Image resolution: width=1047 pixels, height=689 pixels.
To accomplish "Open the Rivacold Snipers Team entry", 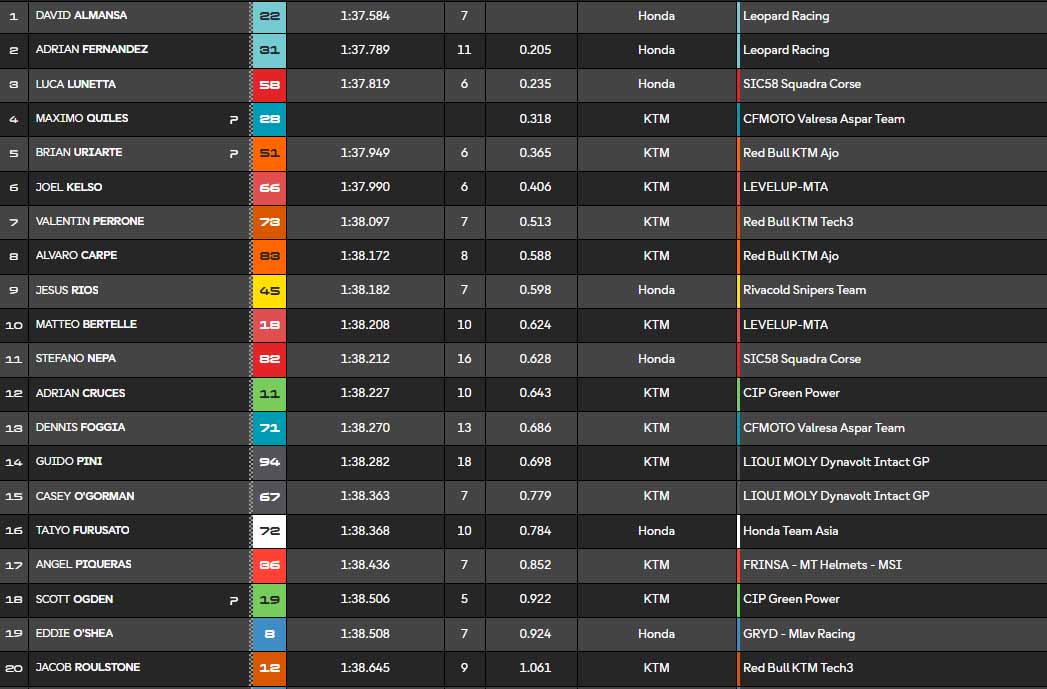I will (x=804, y=290).
